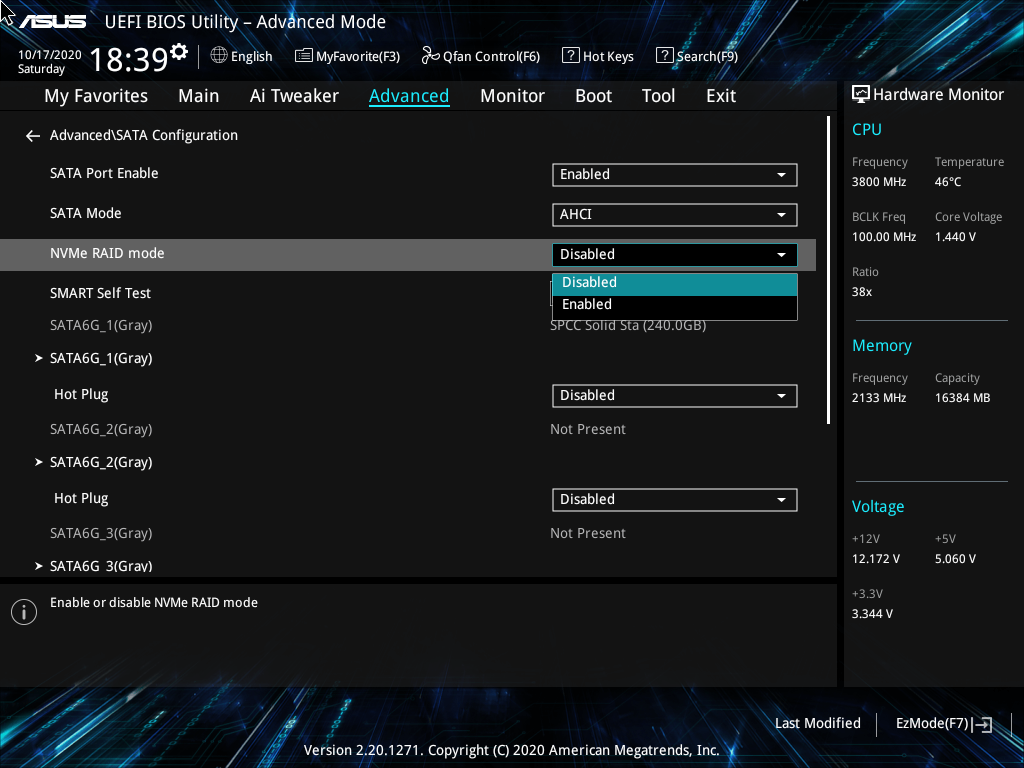Open the Tool tab
The width and height of the screenshot is (1024, 768).
(658, 96)
